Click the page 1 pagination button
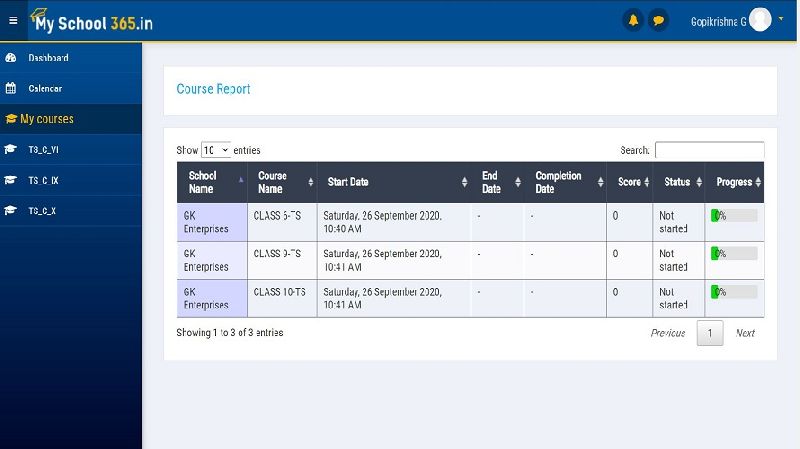This screenshot has width=800, height=449. 709,333
